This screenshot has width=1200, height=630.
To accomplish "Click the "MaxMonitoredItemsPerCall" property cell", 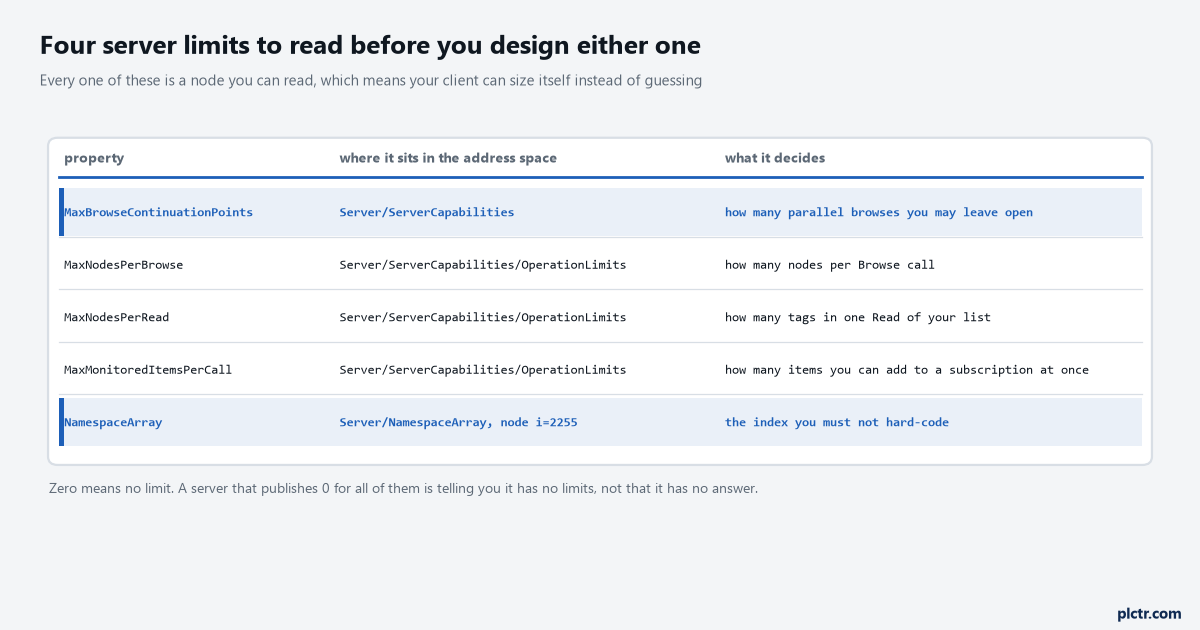I will click(148, 370).
